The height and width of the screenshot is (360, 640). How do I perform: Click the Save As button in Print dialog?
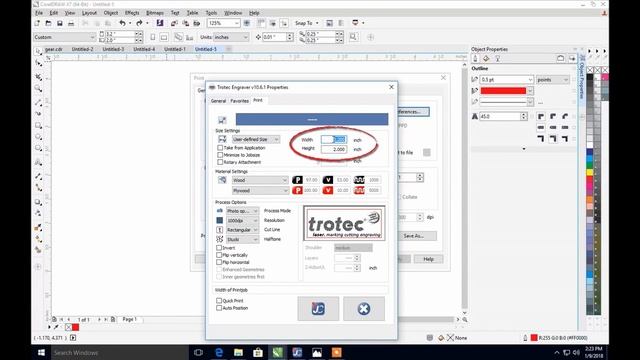[x=413, y=236]
